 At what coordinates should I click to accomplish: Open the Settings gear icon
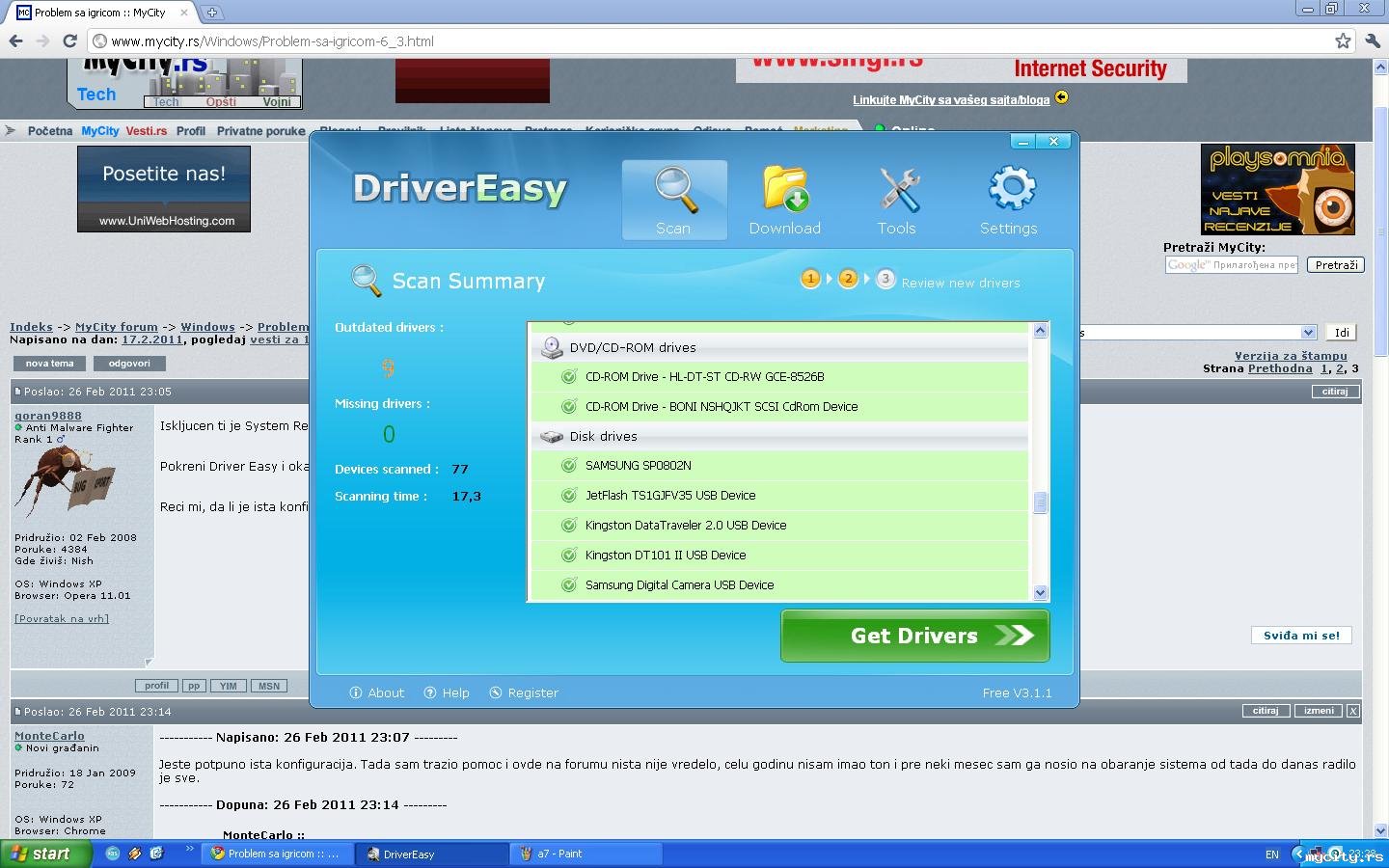tap(1010, 189)
